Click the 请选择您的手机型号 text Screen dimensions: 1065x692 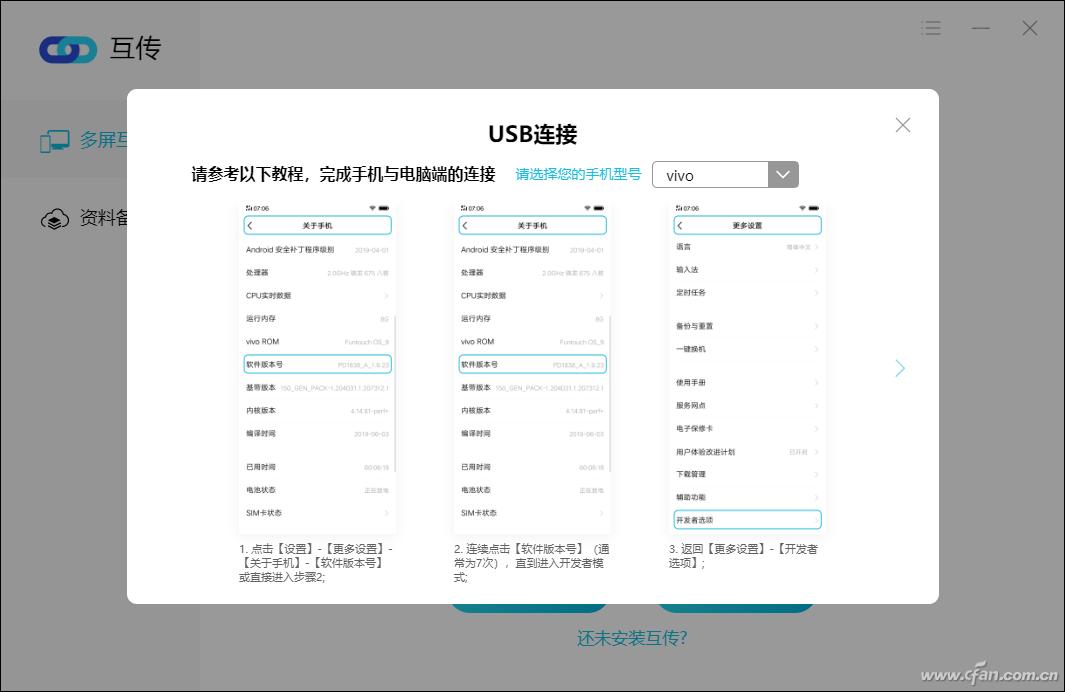[x=578, y=173]
